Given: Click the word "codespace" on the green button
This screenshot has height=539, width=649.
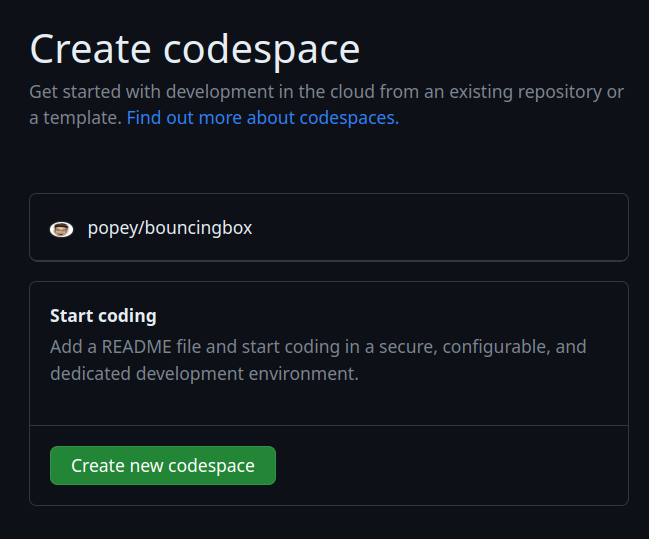Looking at the screenshot, I should click(211, 467).
